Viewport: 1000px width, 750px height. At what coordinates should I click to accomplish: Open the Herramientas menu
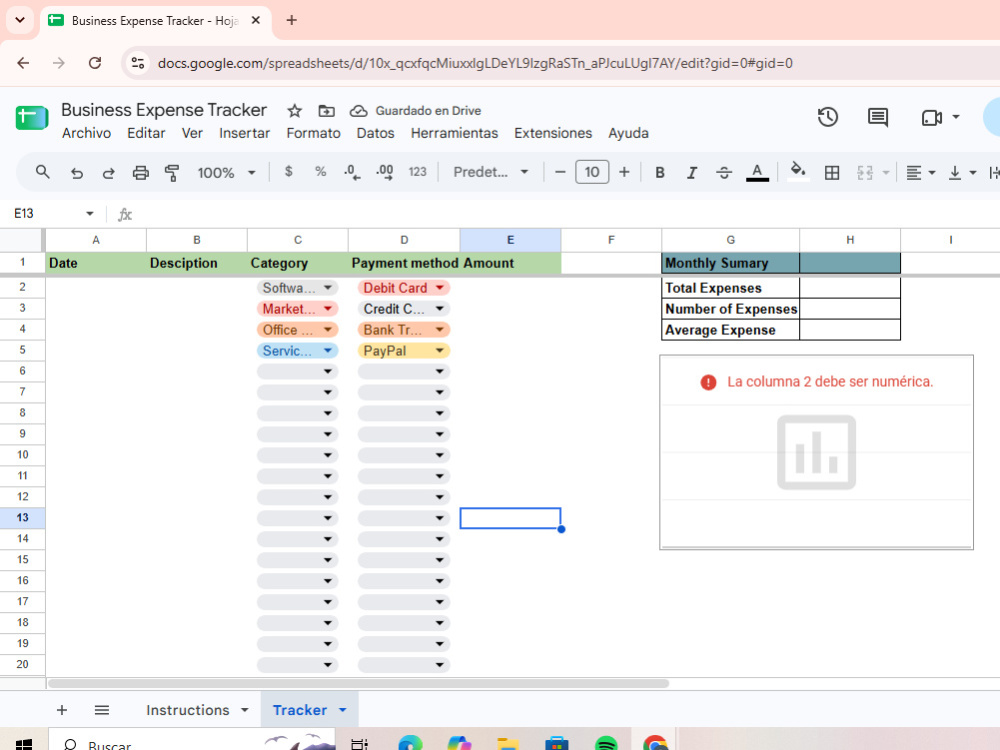click(x=454, y=133)
